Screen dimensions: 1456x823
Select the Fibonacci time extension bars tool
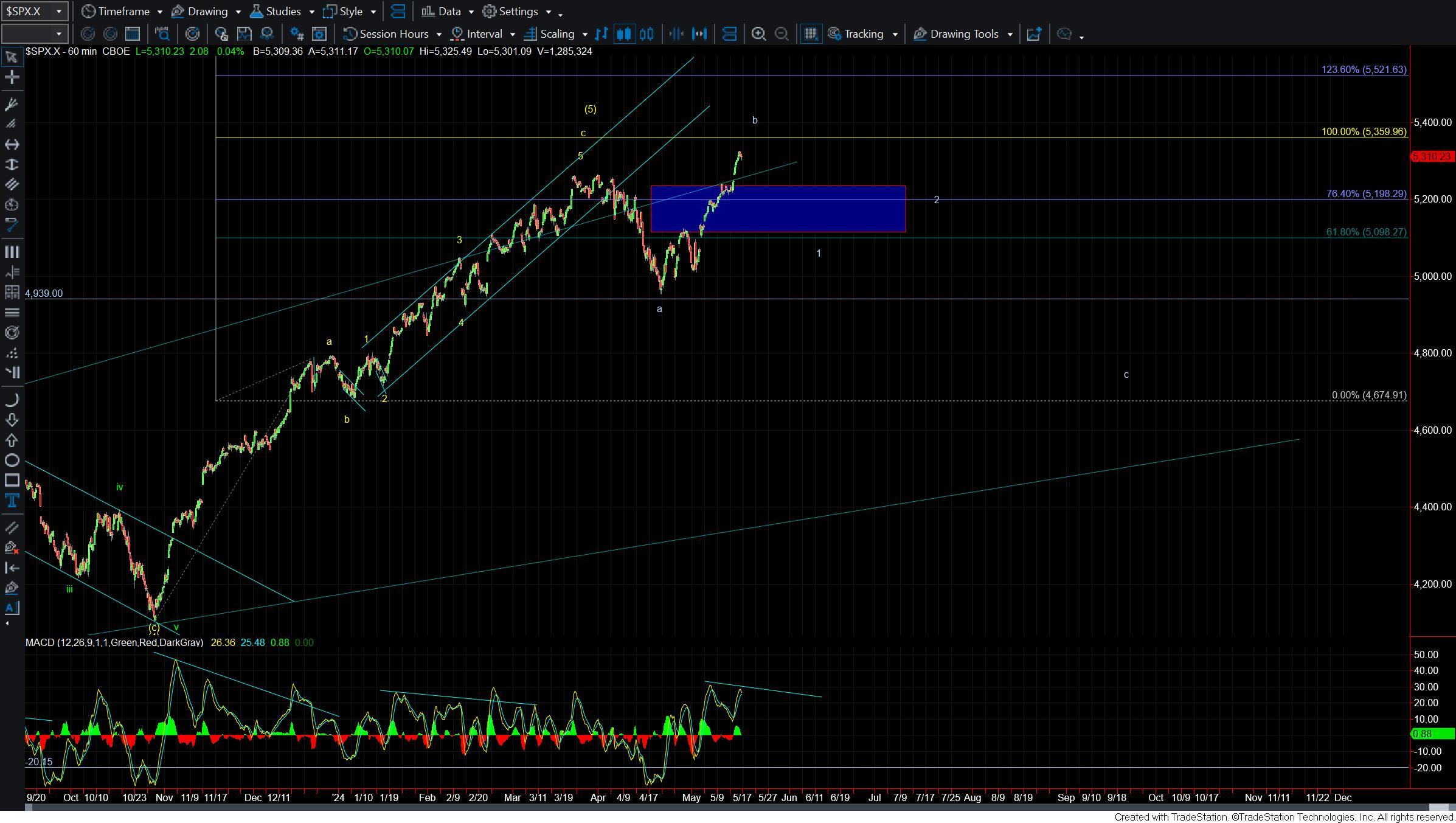[12, 252]
